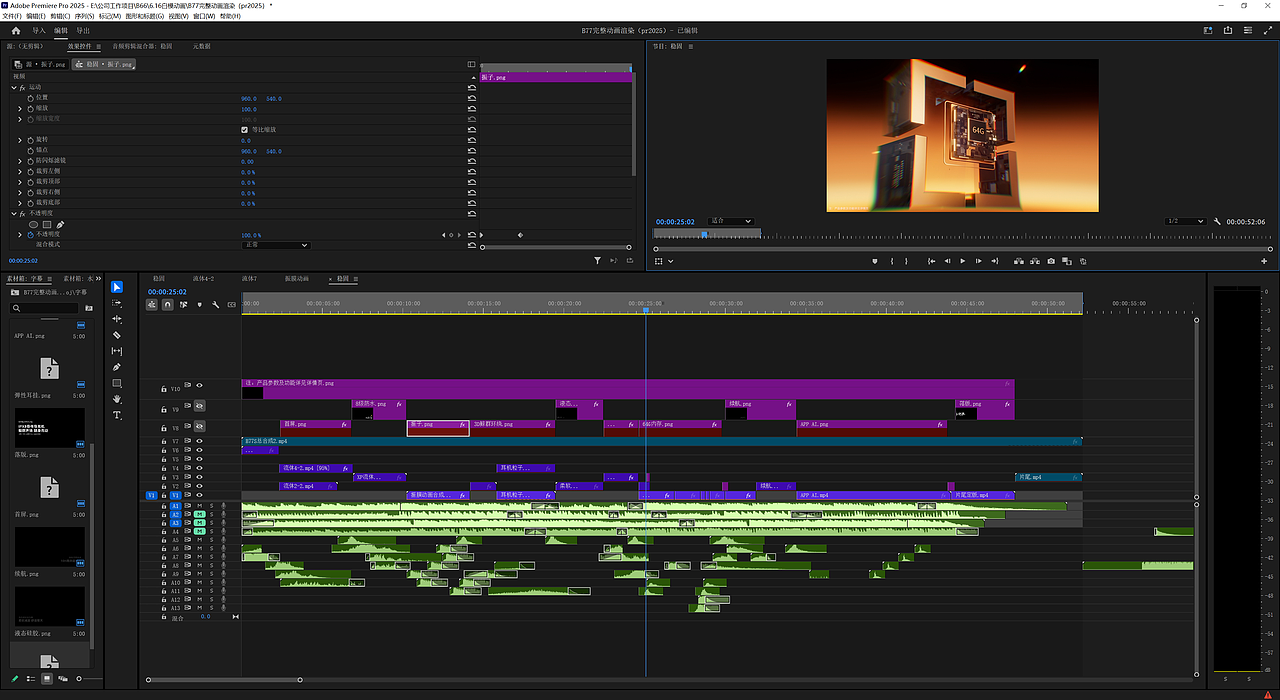Viewport: 1280px width, 700px height.
Task: Select the Hand tool
Action: click(117, 399)
